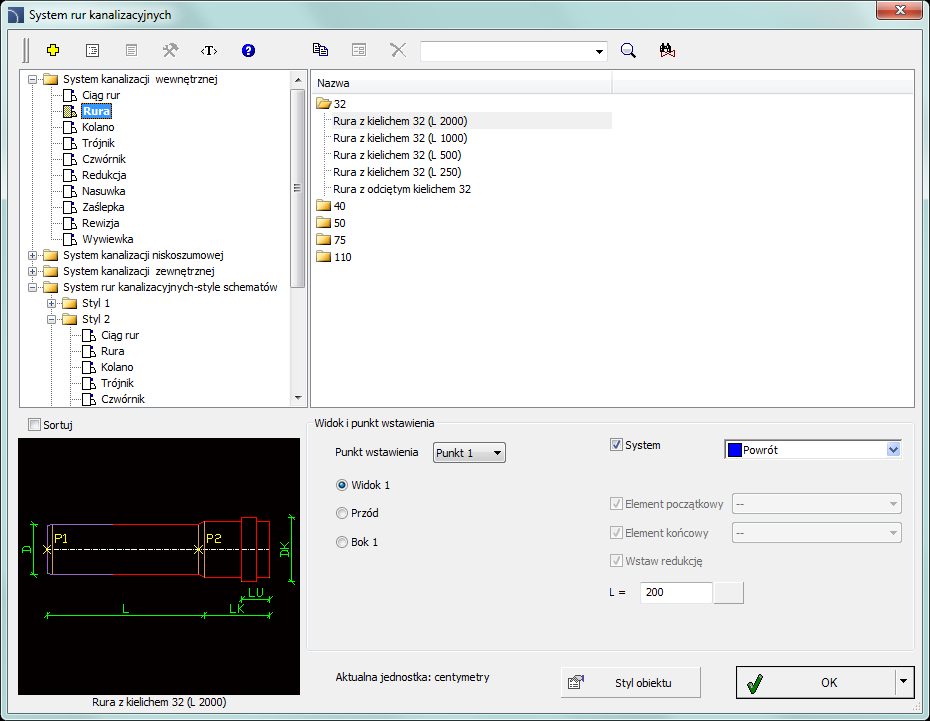930x721 pixels.
Task: Select Nasuwka in the tree
Action: click(x=103, y=191)
